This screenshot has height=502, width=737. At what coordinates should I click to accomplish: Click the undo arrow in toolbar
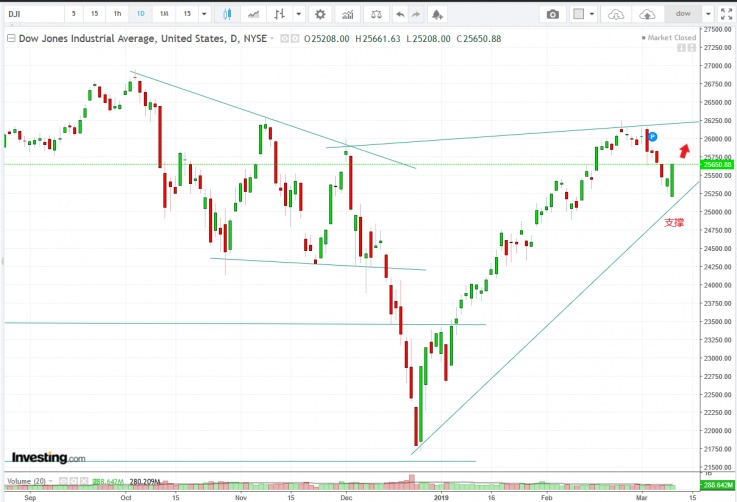coord(400,14)
